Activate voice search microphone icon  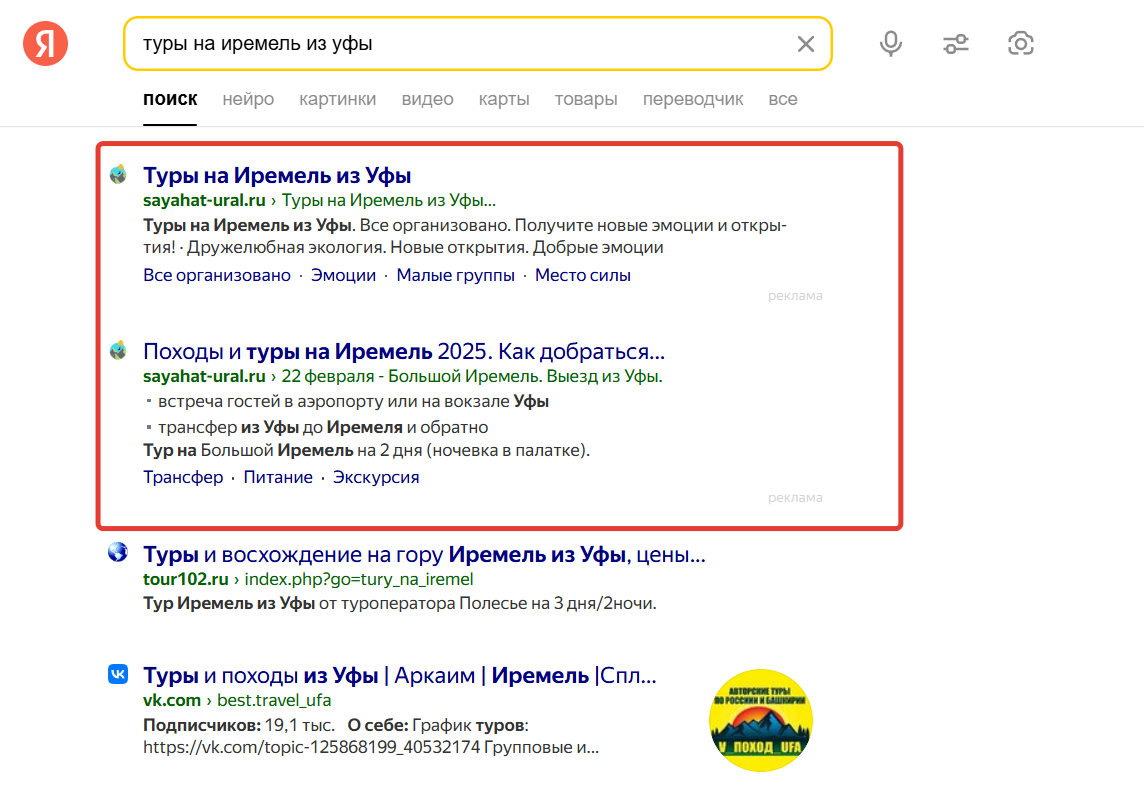tap(890, 44)
